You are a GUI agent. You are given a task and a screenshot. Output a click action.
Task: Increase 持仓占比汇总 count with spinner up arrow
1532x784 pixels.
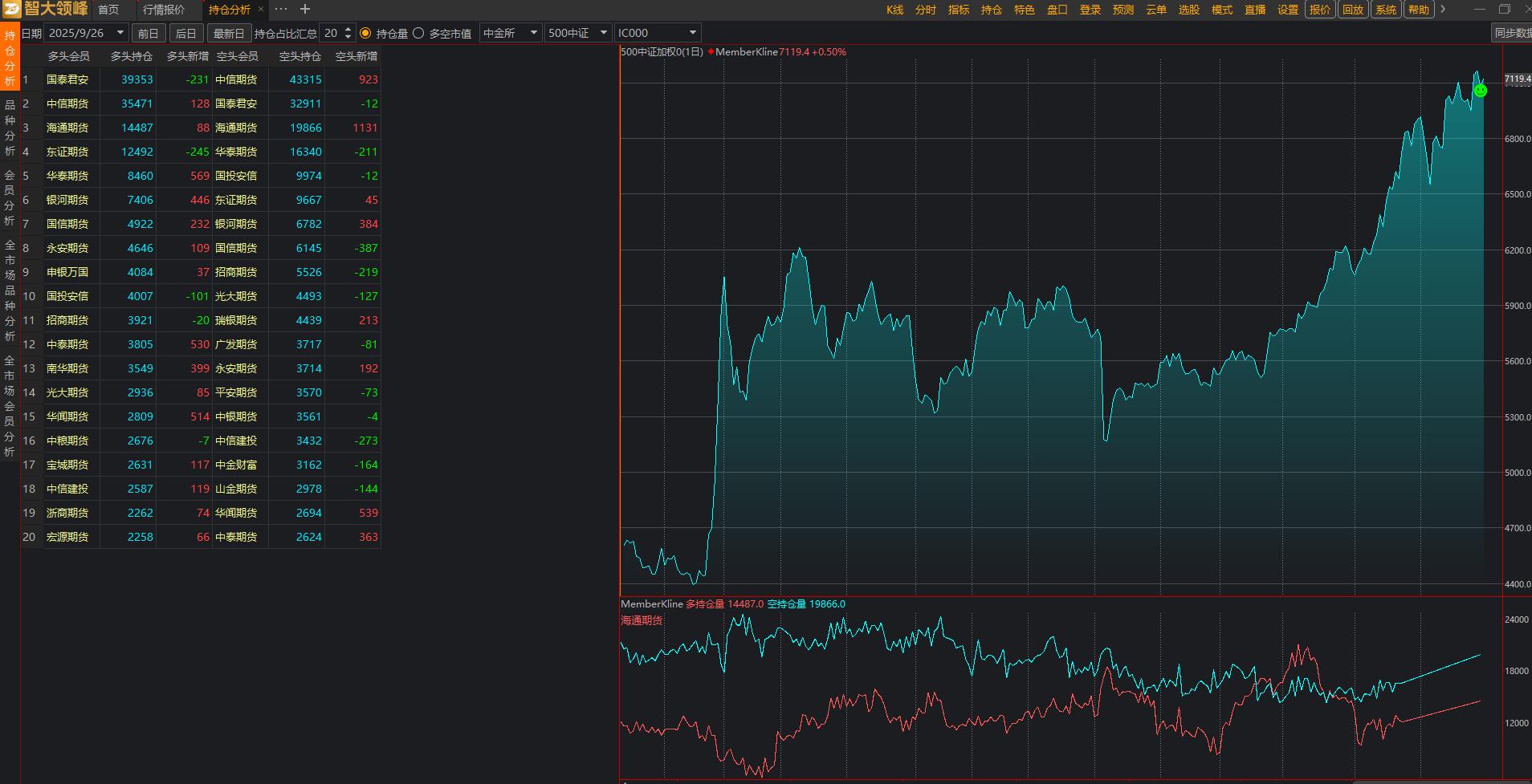click(x=348, y=30)
